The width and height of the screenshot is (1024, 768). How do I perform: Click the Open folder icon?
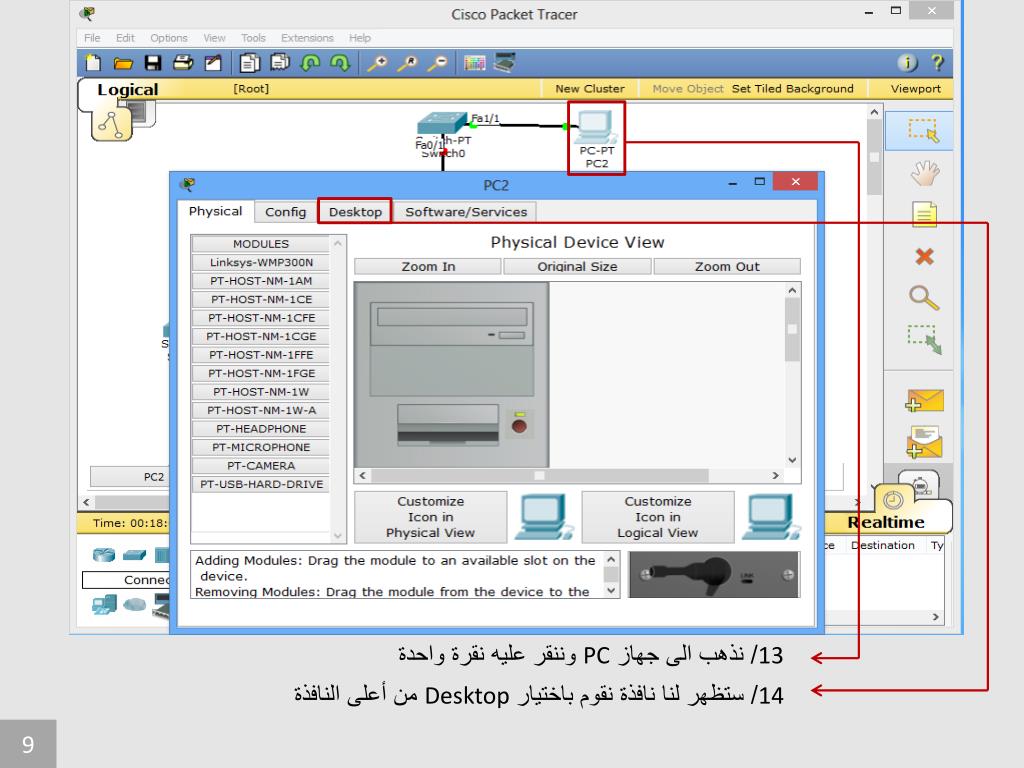pos(123,63)
